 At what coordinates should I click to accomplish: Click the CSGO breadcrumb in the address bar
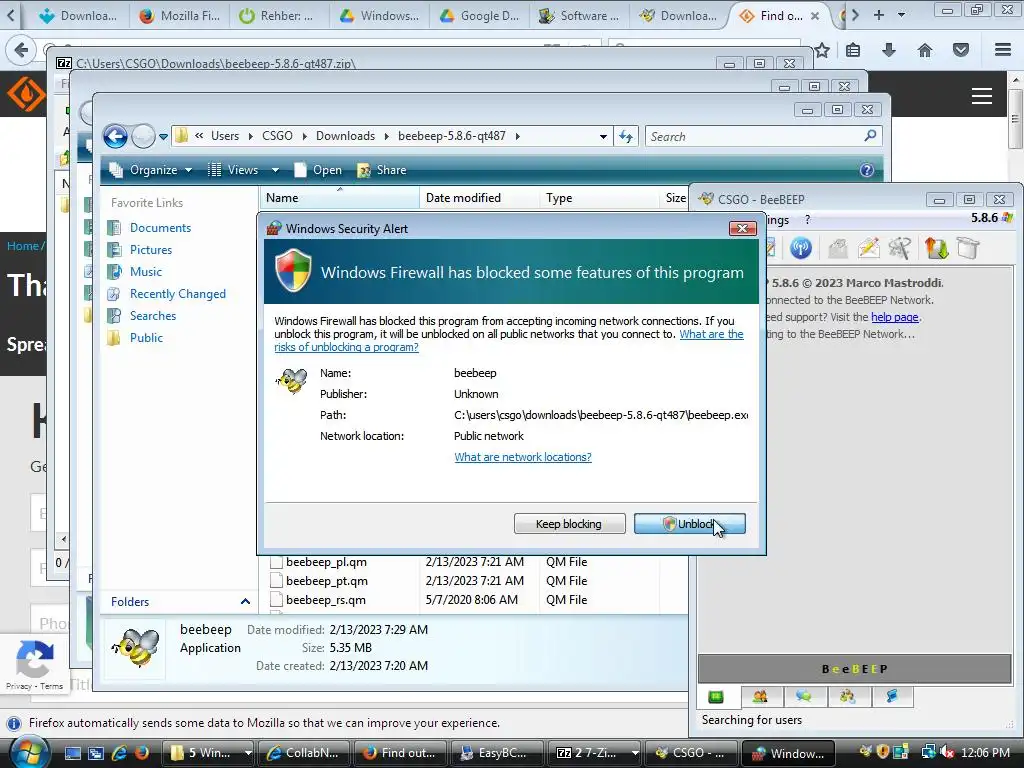277,136
